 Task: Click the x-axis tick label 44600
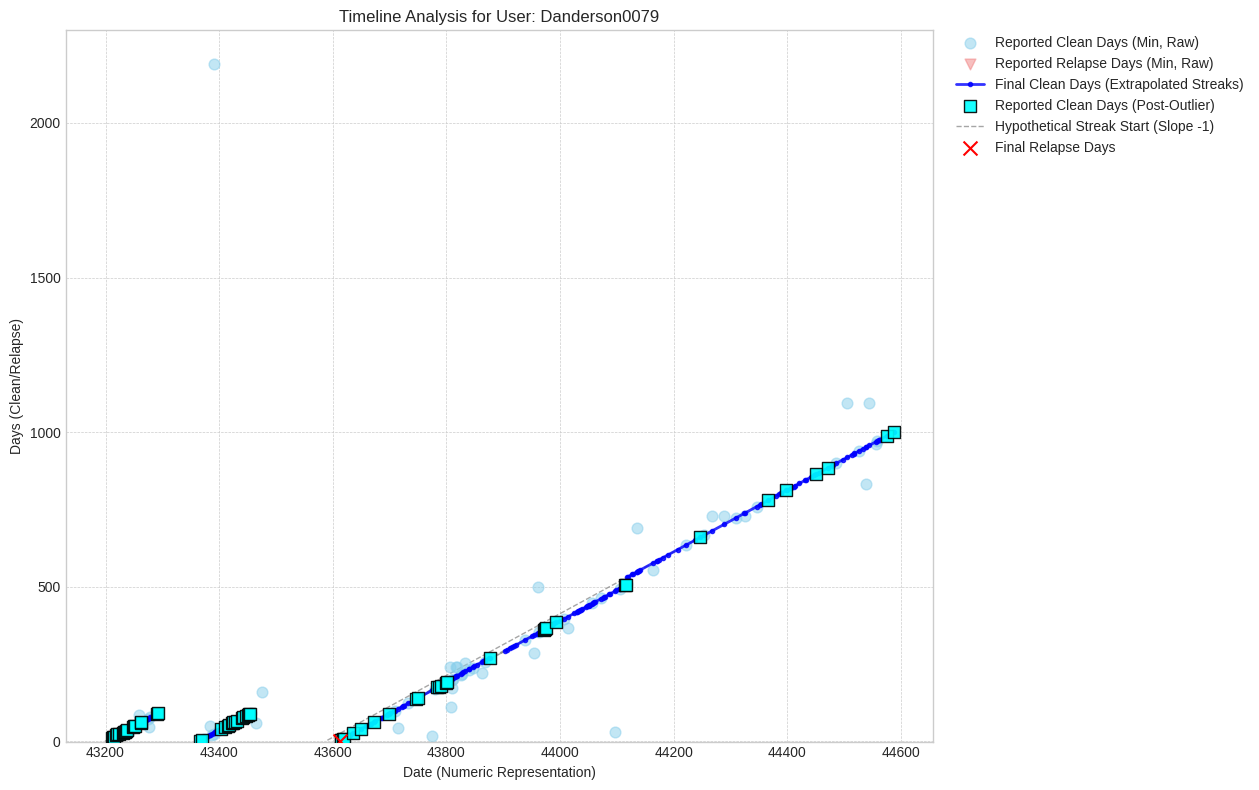[x=901, y=752]
